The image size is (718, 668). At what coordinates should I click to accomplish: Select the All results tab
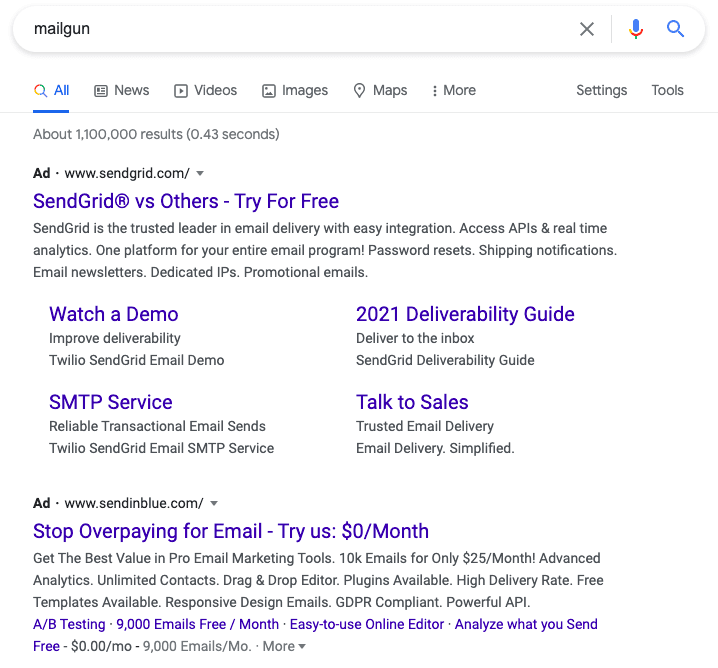pos(51,91)
